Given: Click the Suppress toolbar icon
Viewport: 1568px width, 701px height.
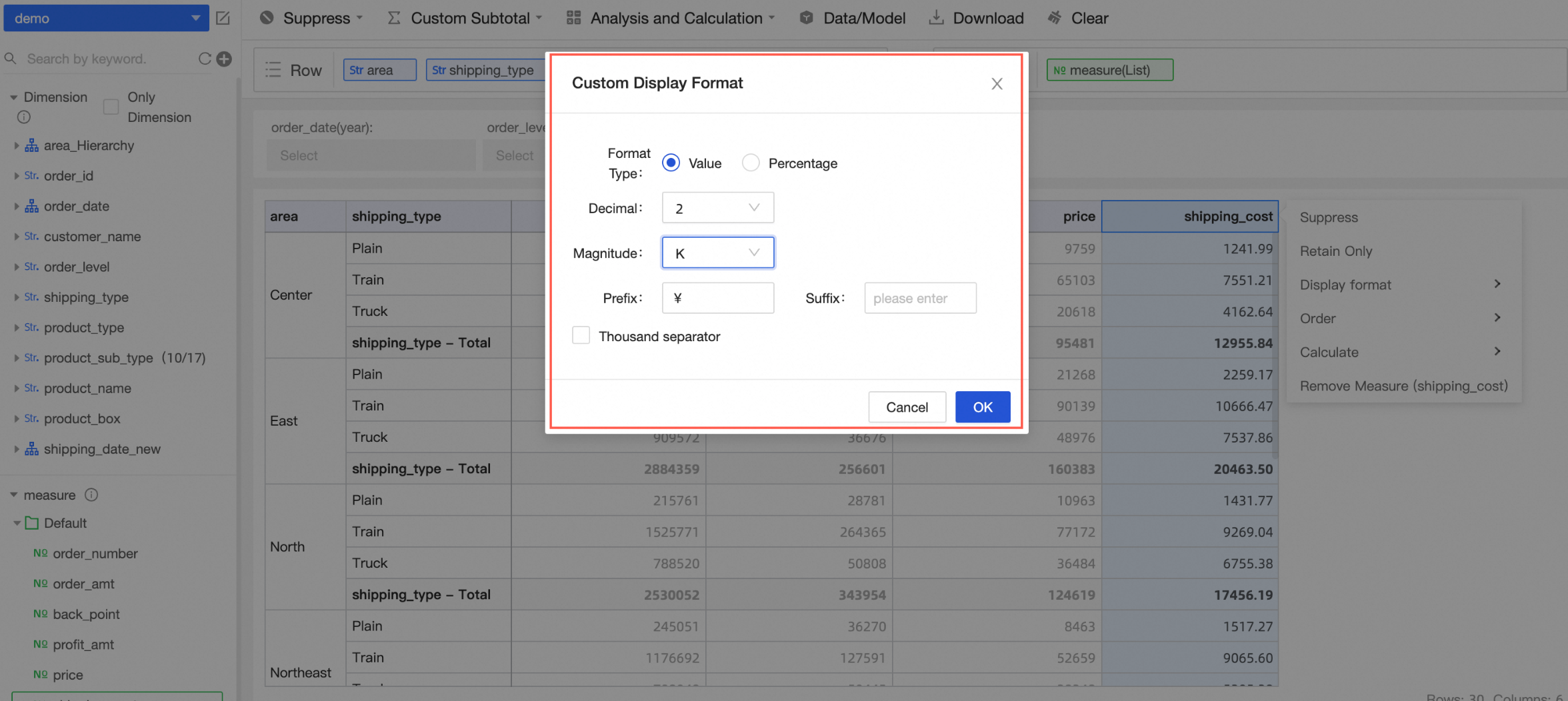Looking at the screenshot, I should click(x=267, y=18).
